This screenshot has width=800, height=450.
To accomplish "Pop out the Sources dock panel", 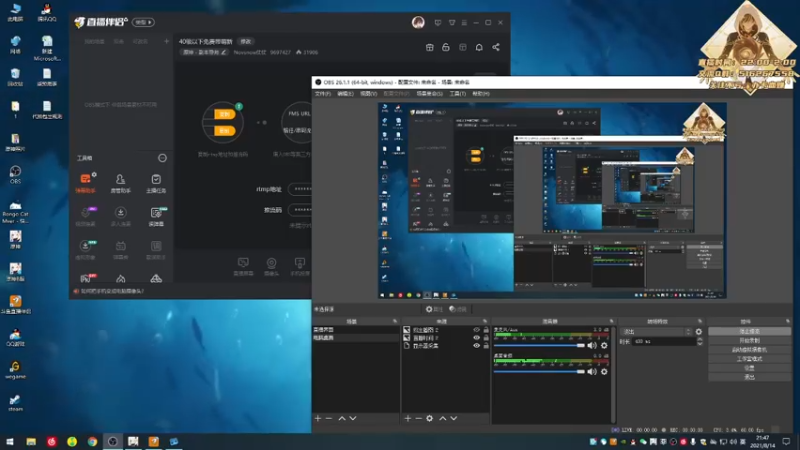I will (485, 321).
